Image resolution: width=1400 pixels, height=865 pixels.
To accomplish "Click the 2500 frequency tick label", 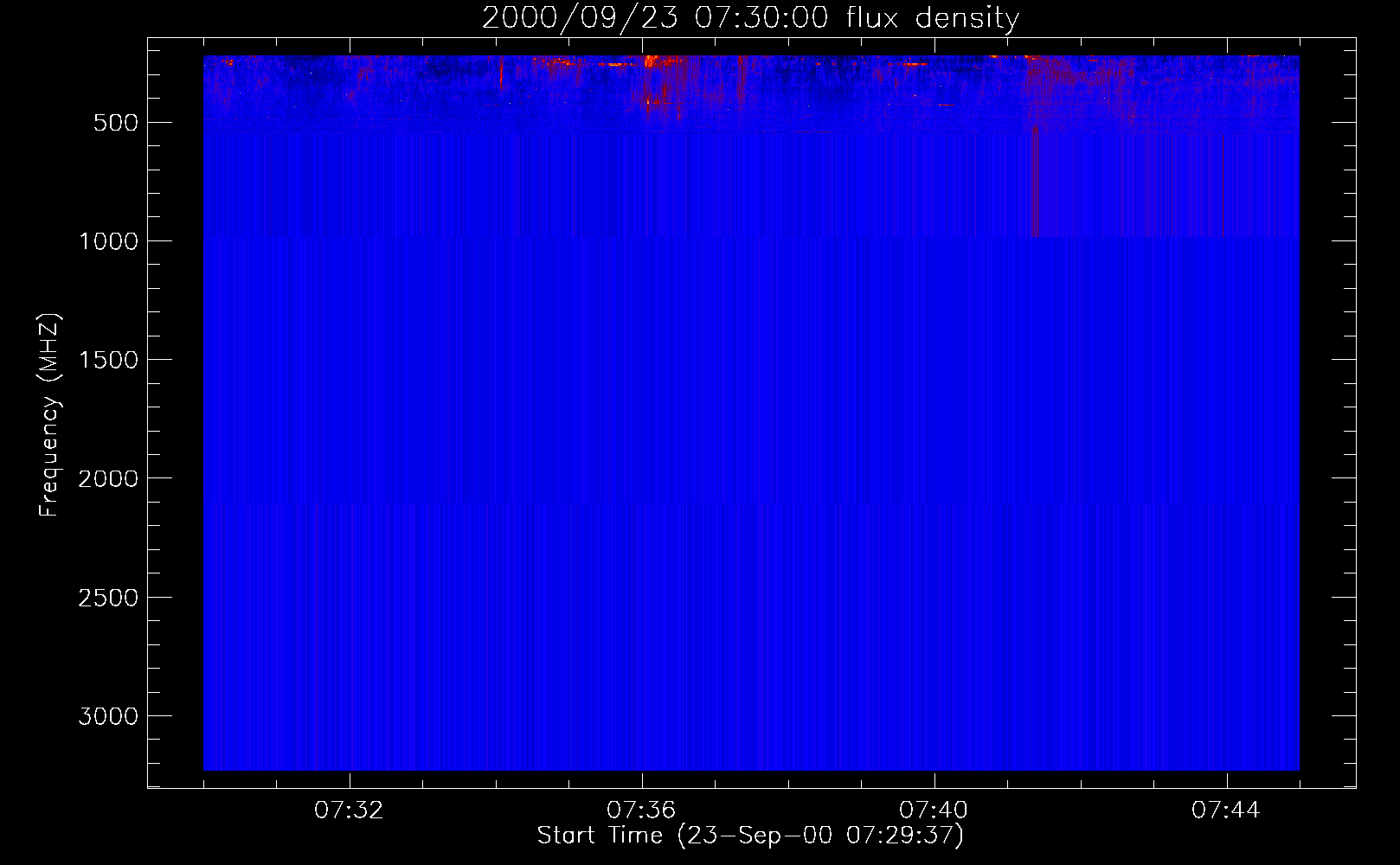I will tap(108, 598).
